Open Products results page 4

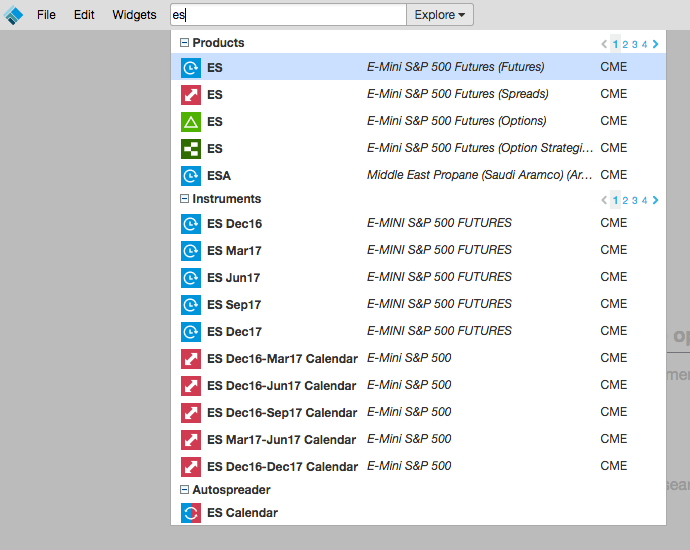tap(644, 44)
